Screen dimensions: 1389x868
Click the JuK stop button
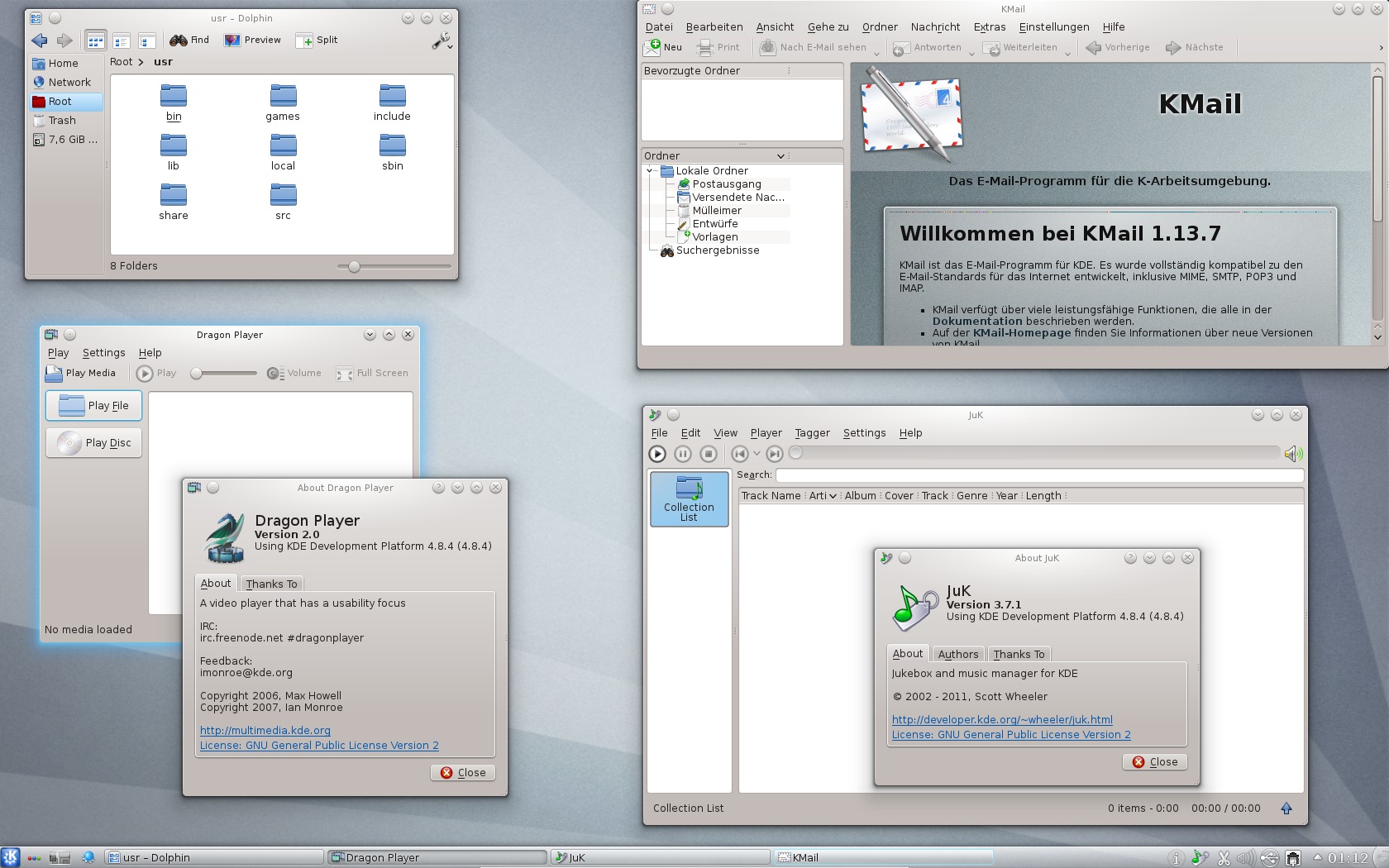709,454
